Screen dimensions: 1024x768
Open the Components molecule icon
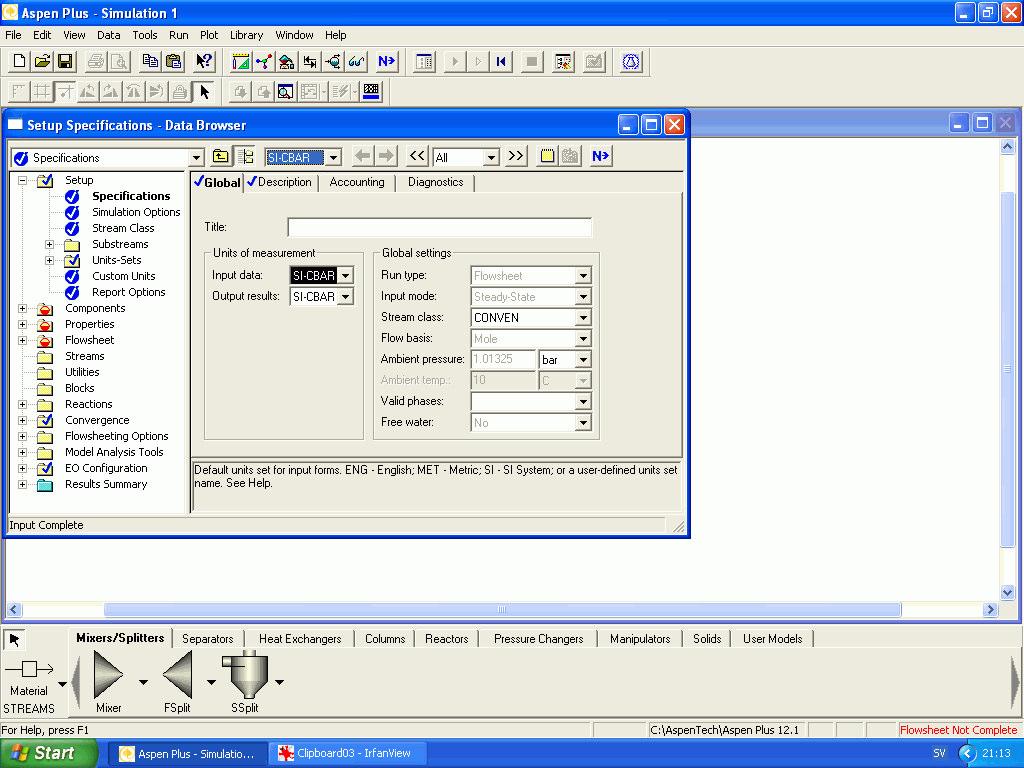pyautogui.click(x=264, y=61)
